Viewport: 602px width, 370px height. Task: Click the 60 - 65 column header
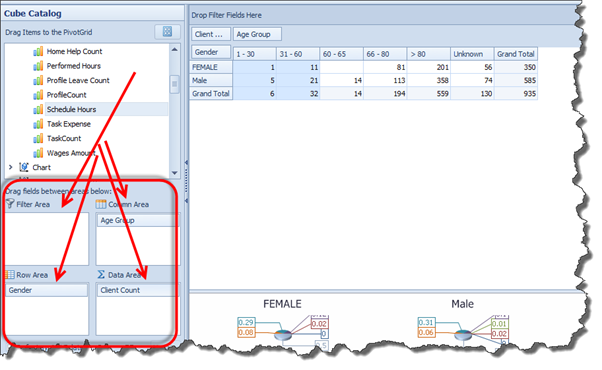[x=341, y=54]
